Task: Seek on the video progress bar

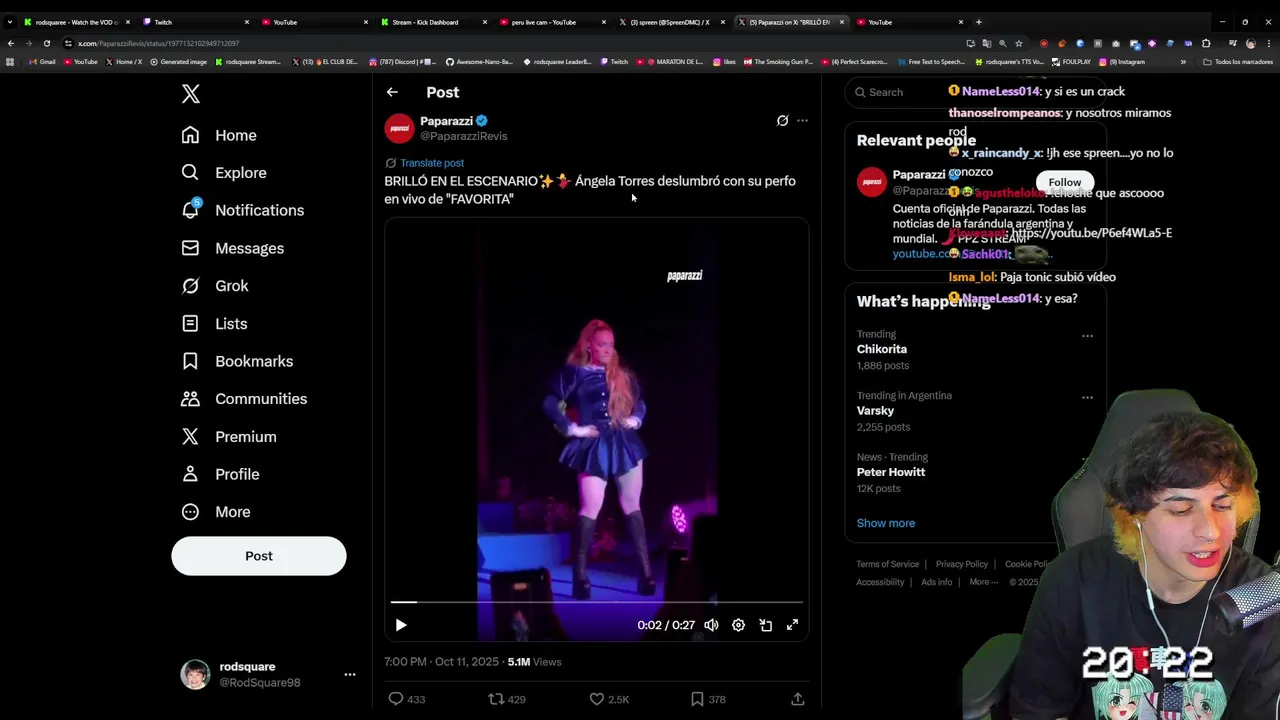Action: pyautogui.click(x=597, y=602)
